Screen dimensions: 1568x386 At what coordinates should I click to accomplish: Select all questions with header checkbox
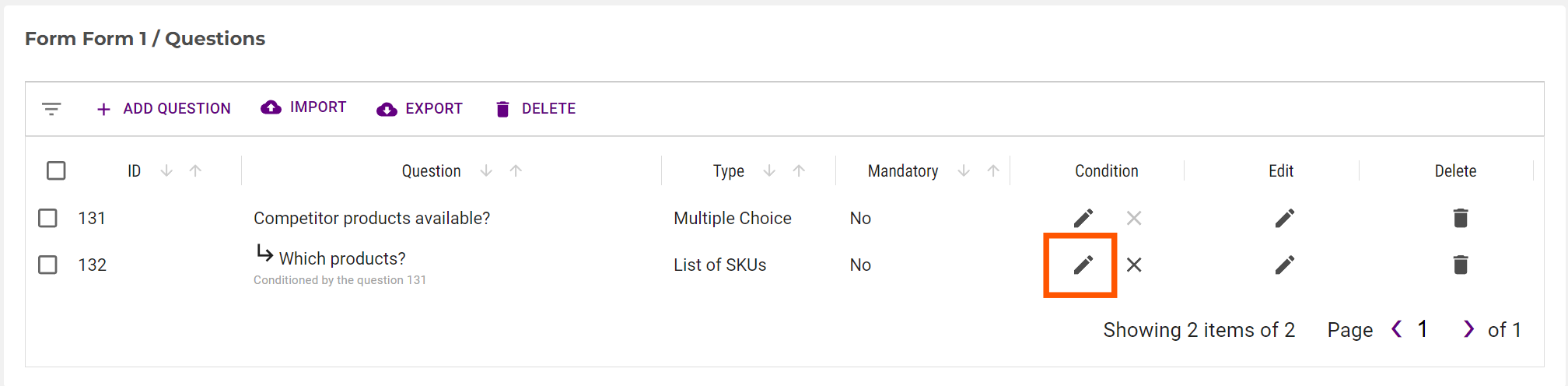tap(56, 170)
